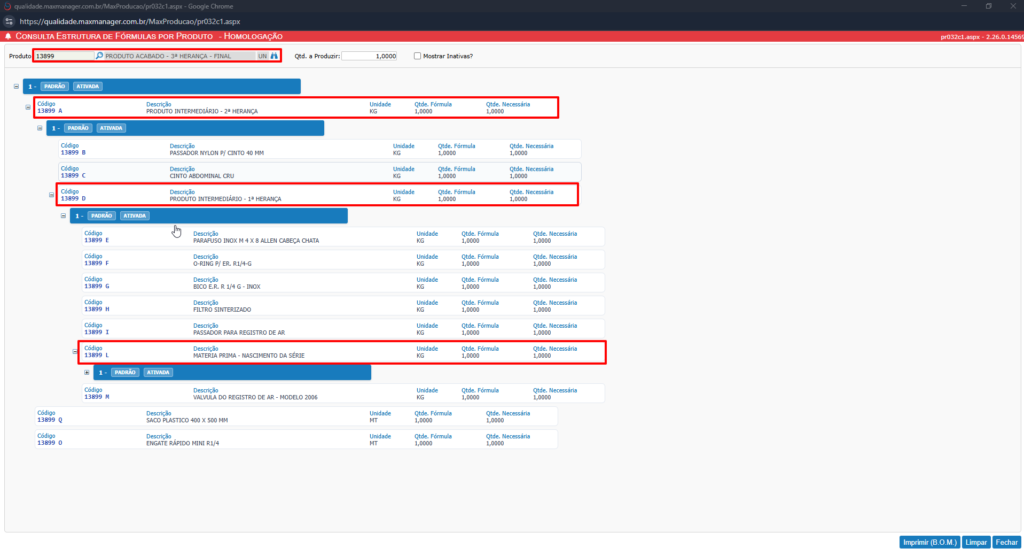The height and width of the screenshot is (556, 1024).
Task: Click the binoculars search icon beside product field
Action: pyautogui.click(x=274, y=56)
